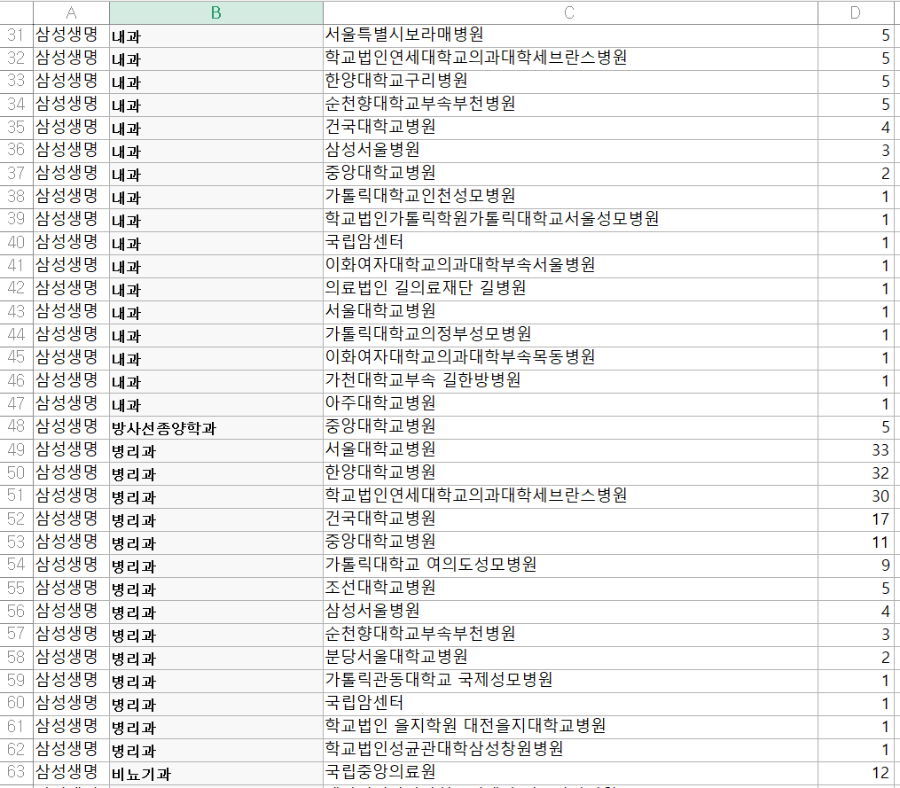Click 삼성서울병원 in row 56

point(570,612)
